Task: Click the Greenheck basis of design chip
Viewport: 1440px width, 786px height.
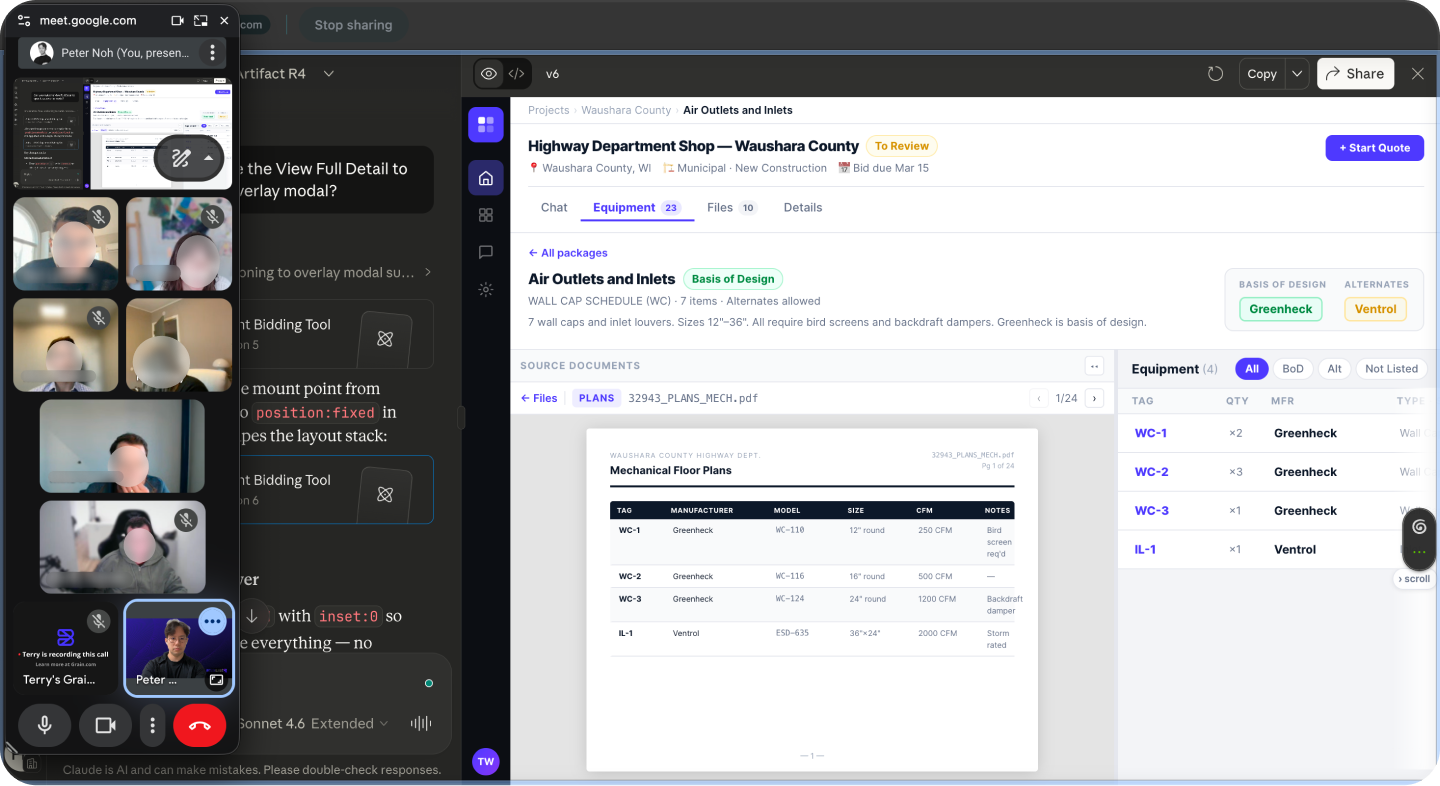Action: 1281,309
